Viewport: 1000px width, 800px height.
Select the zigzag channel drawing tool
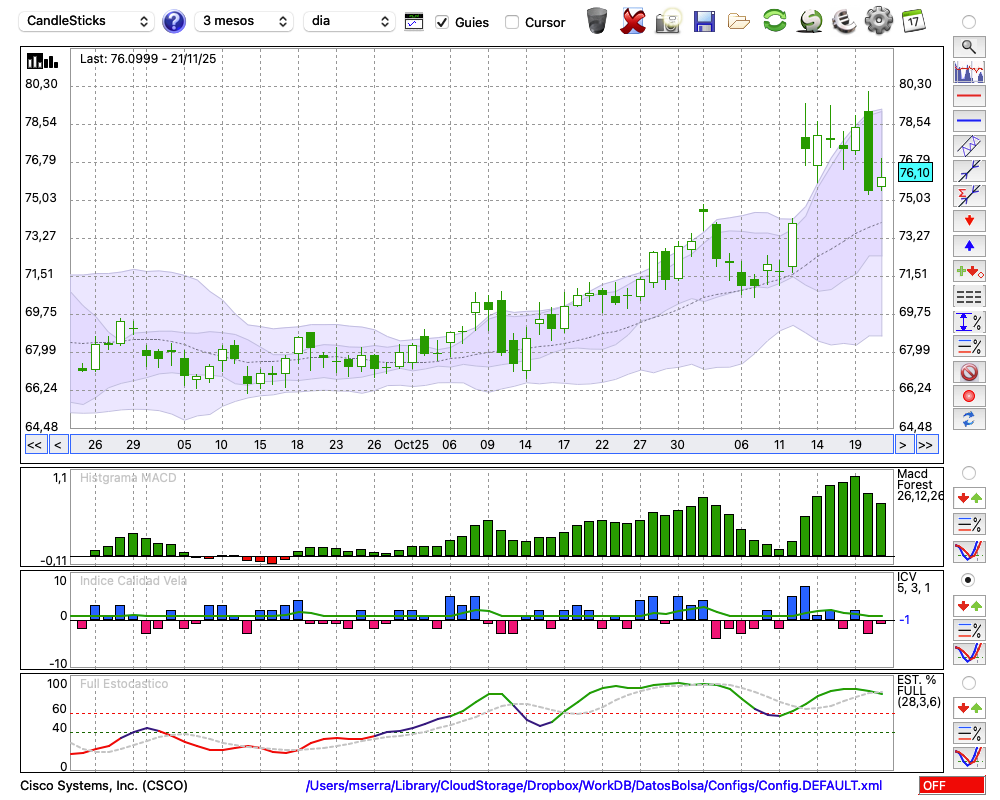coord(968,146)
